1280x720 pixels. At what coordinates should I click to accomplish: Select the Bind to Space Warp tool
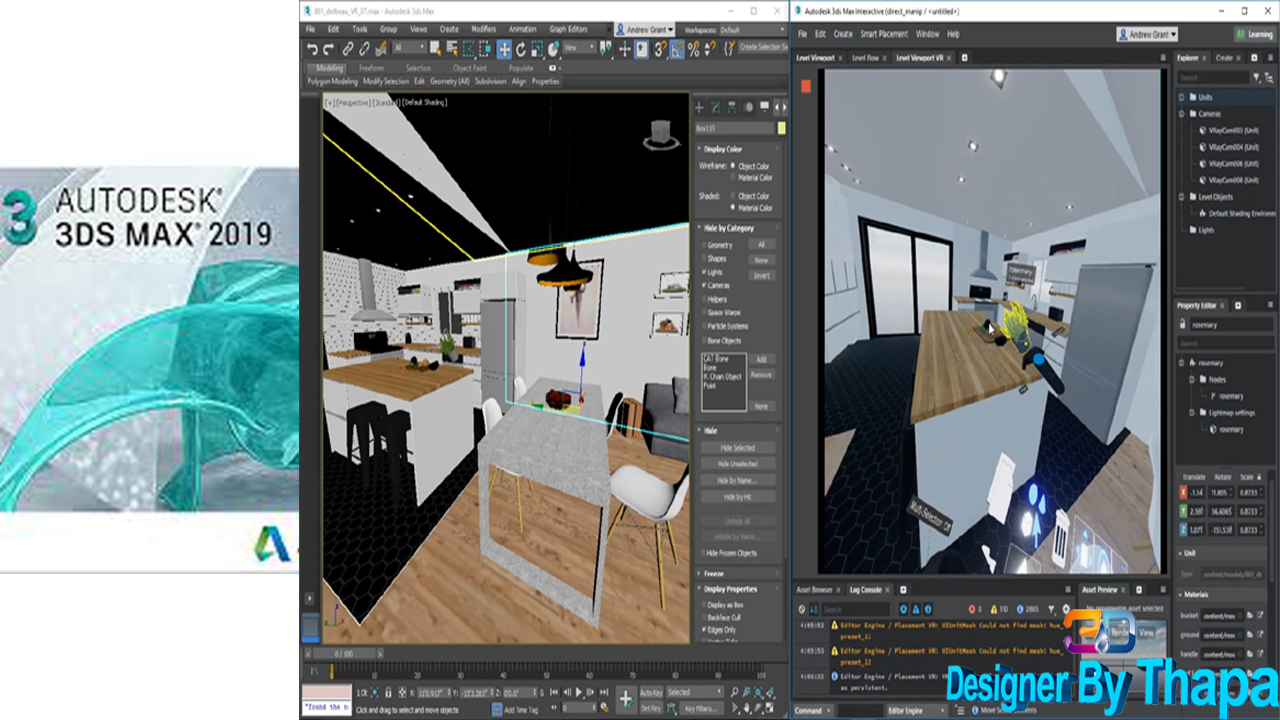pos(380,48)
